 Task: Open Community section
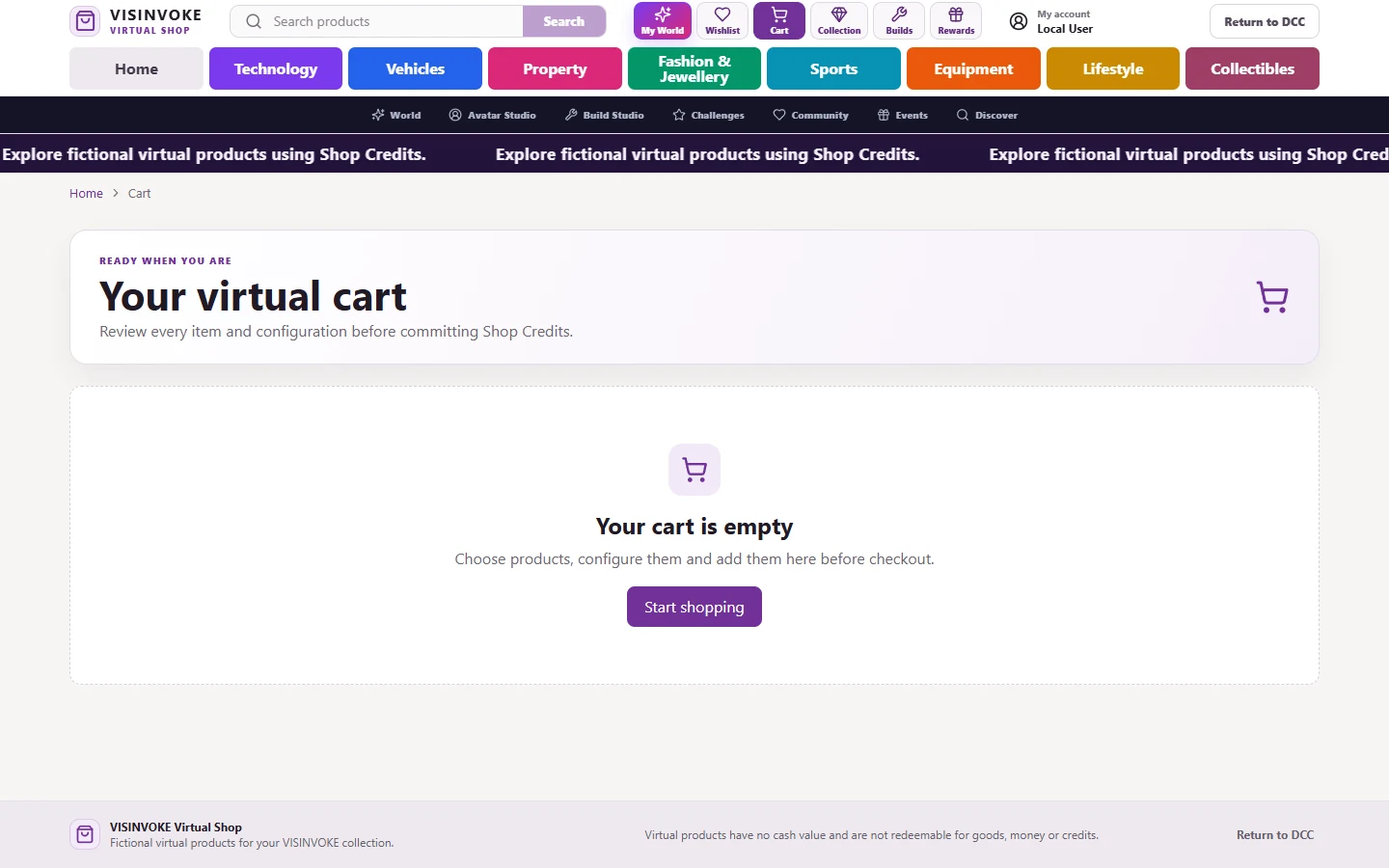coord(810,115)
